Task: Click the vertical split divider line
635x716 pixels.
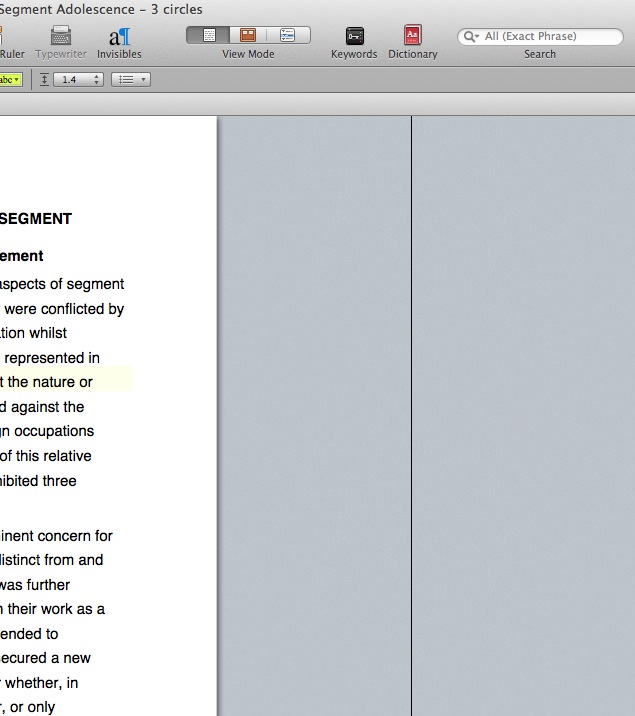Action: (x=411, y=400)
